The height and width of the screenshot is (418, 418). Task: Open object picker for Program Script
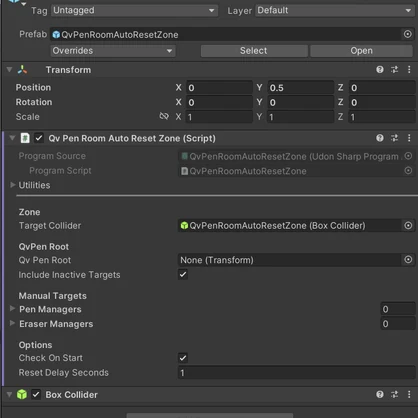point(408,171)
